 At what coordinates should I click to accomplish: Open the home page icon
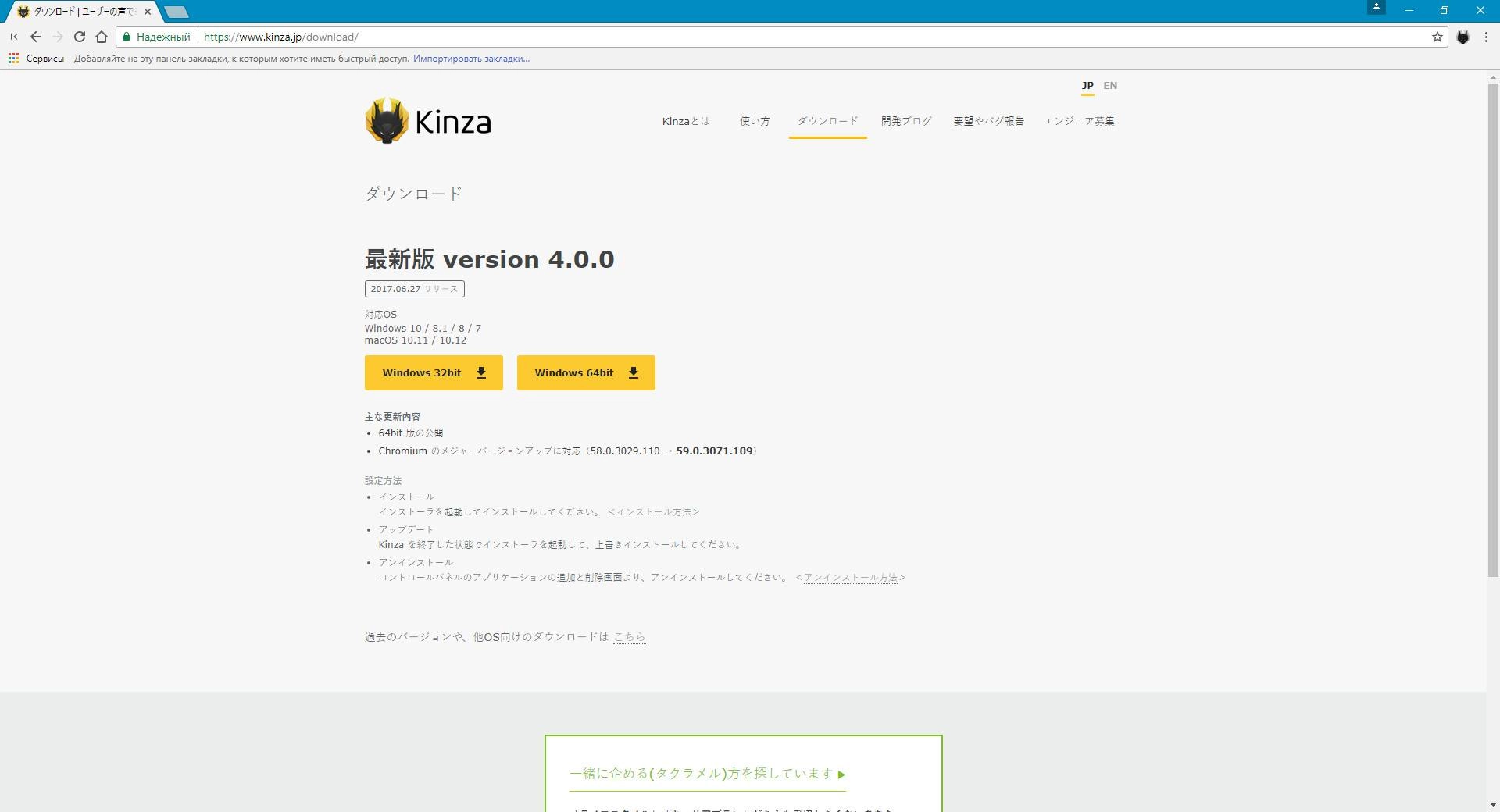click(102, 37)
